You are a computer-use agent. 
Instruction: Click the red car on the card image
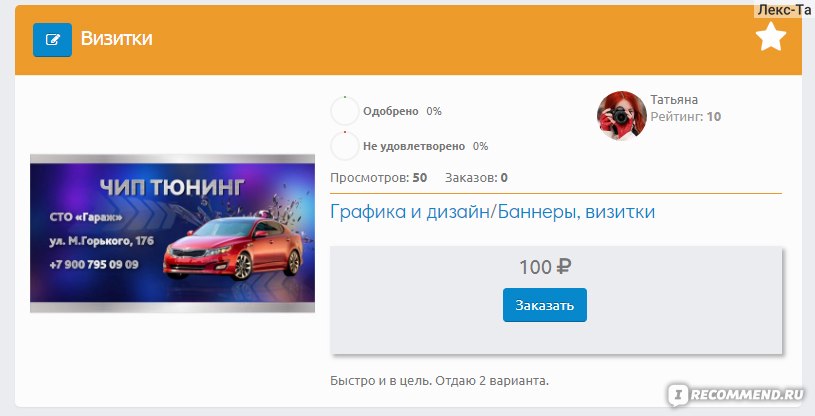pyautogui.click(x=232, y=248)
